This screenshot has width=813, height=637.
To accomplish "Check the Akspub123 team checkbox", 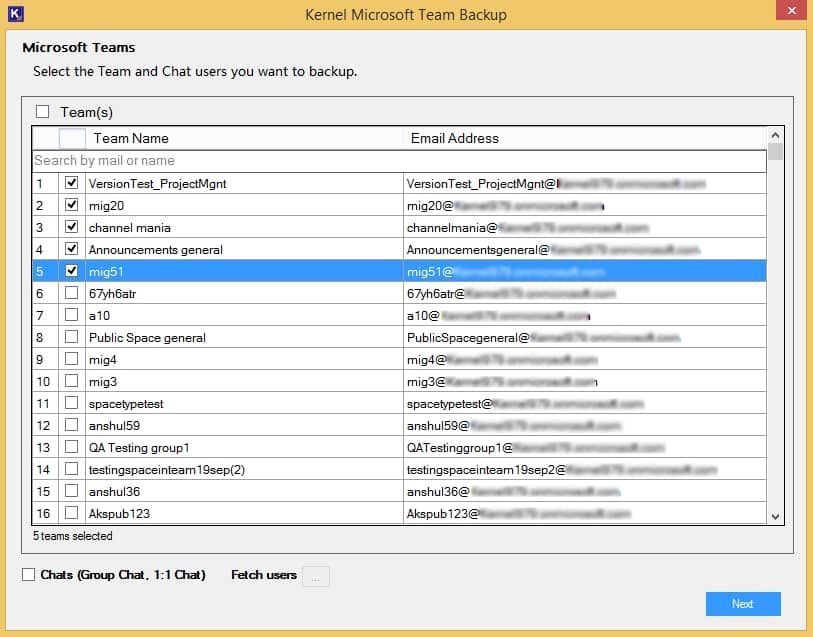I will 72,513.
